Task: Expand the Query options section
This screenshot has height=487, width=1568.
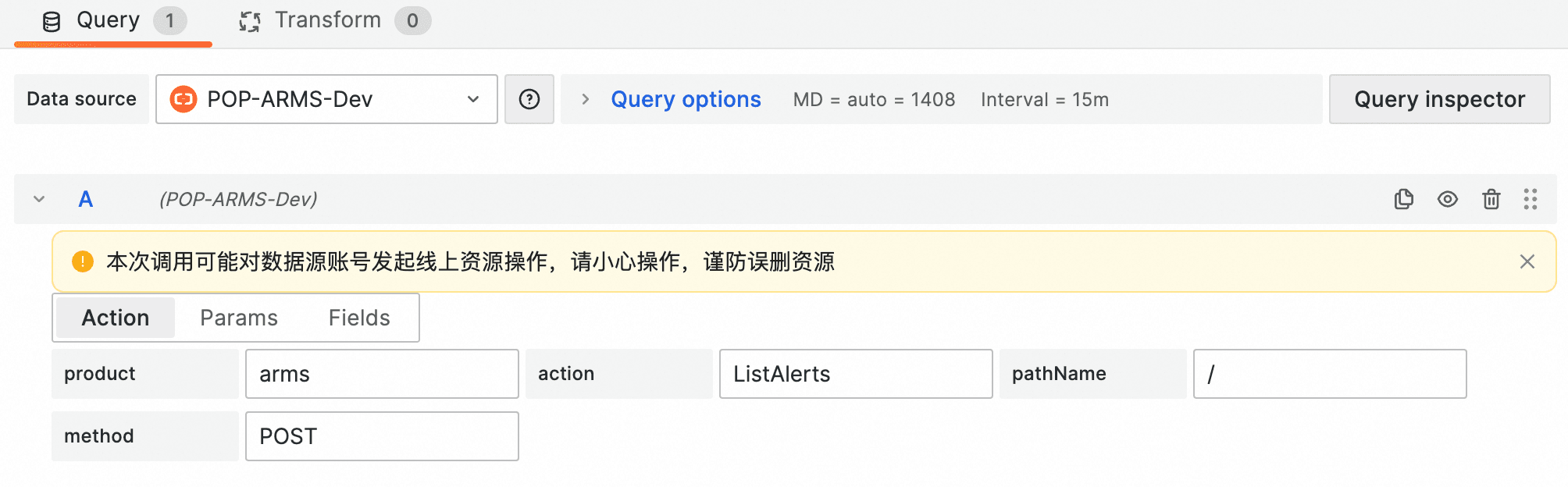Action: click(x=585, y=99)
